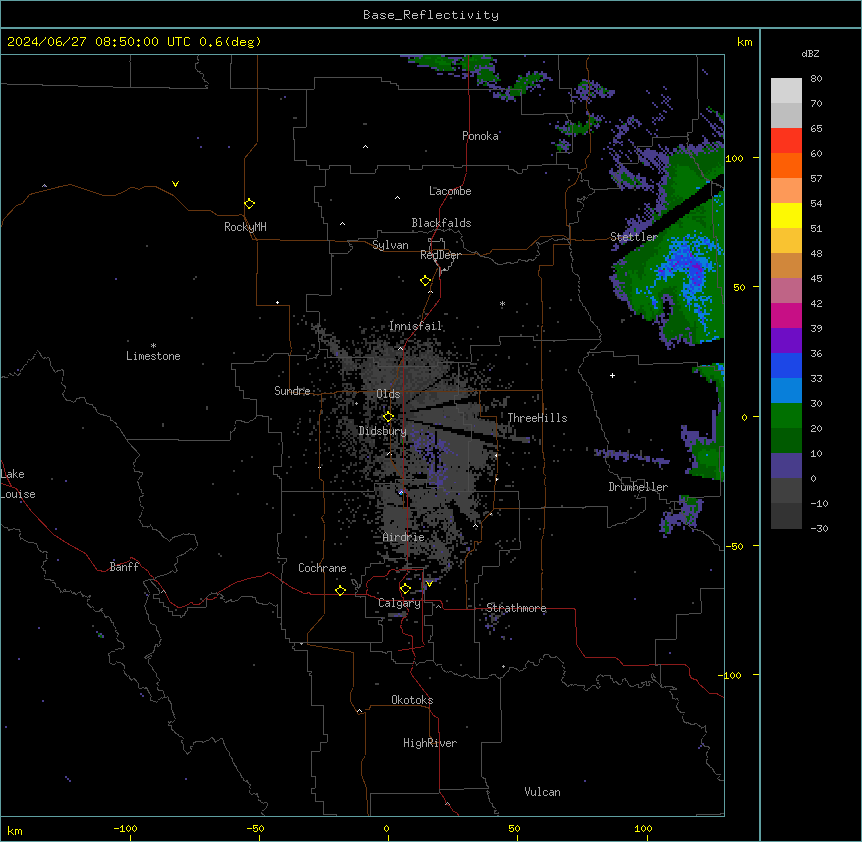Image resolution: width=862 pixels, height=842 pixels.
Task: Click the km unit label at top right
Action: pos(744,42)
